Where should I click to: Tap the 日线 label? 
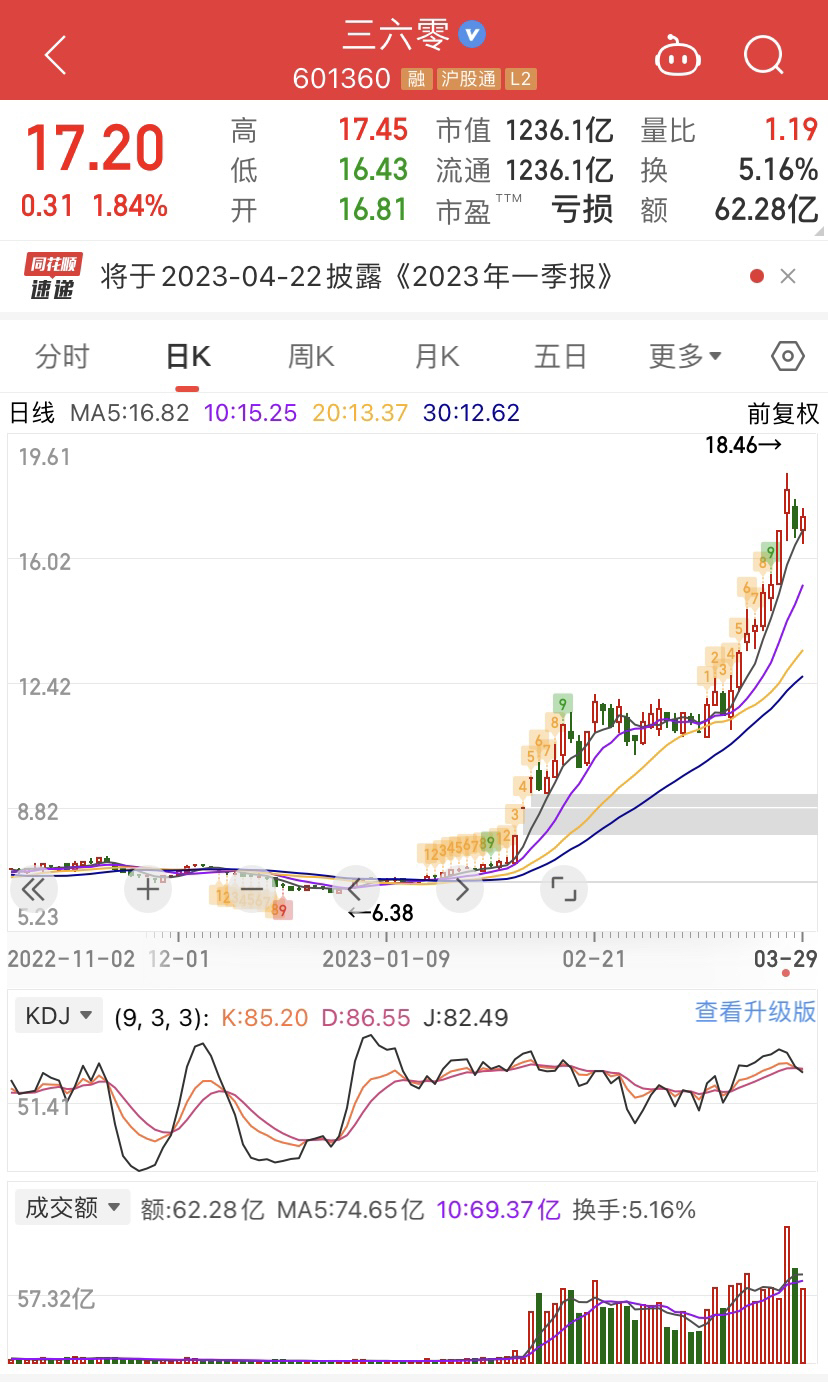(x=32, y=413)
